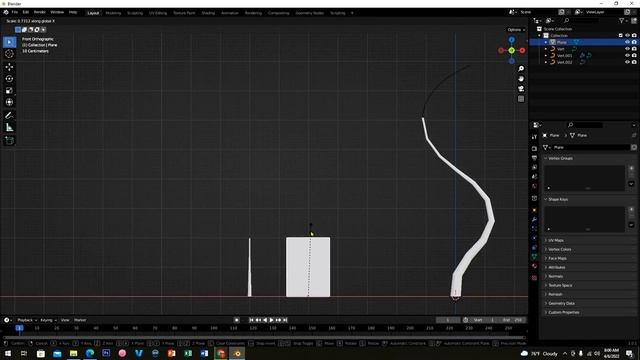Open the timeline Keying menu
Image resolution: width=640 pixels, height=360 pixels.
coord(48,320)
